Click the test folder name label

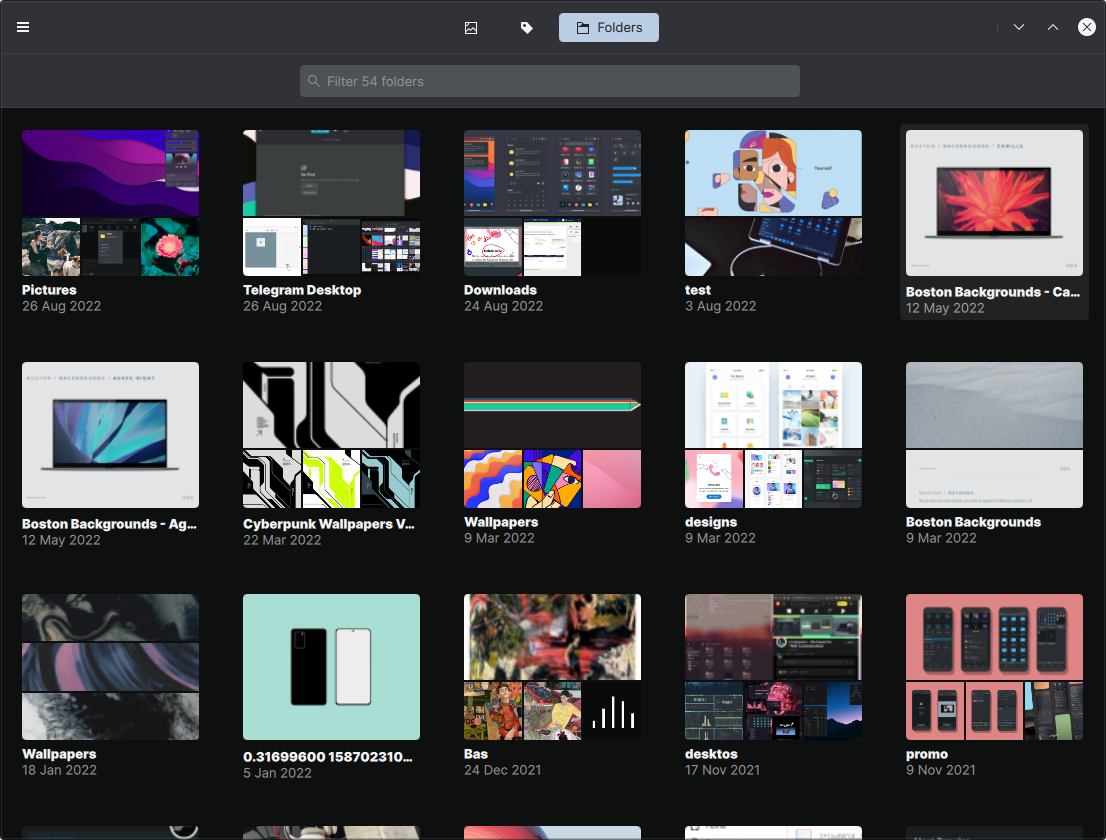[698, 290]
